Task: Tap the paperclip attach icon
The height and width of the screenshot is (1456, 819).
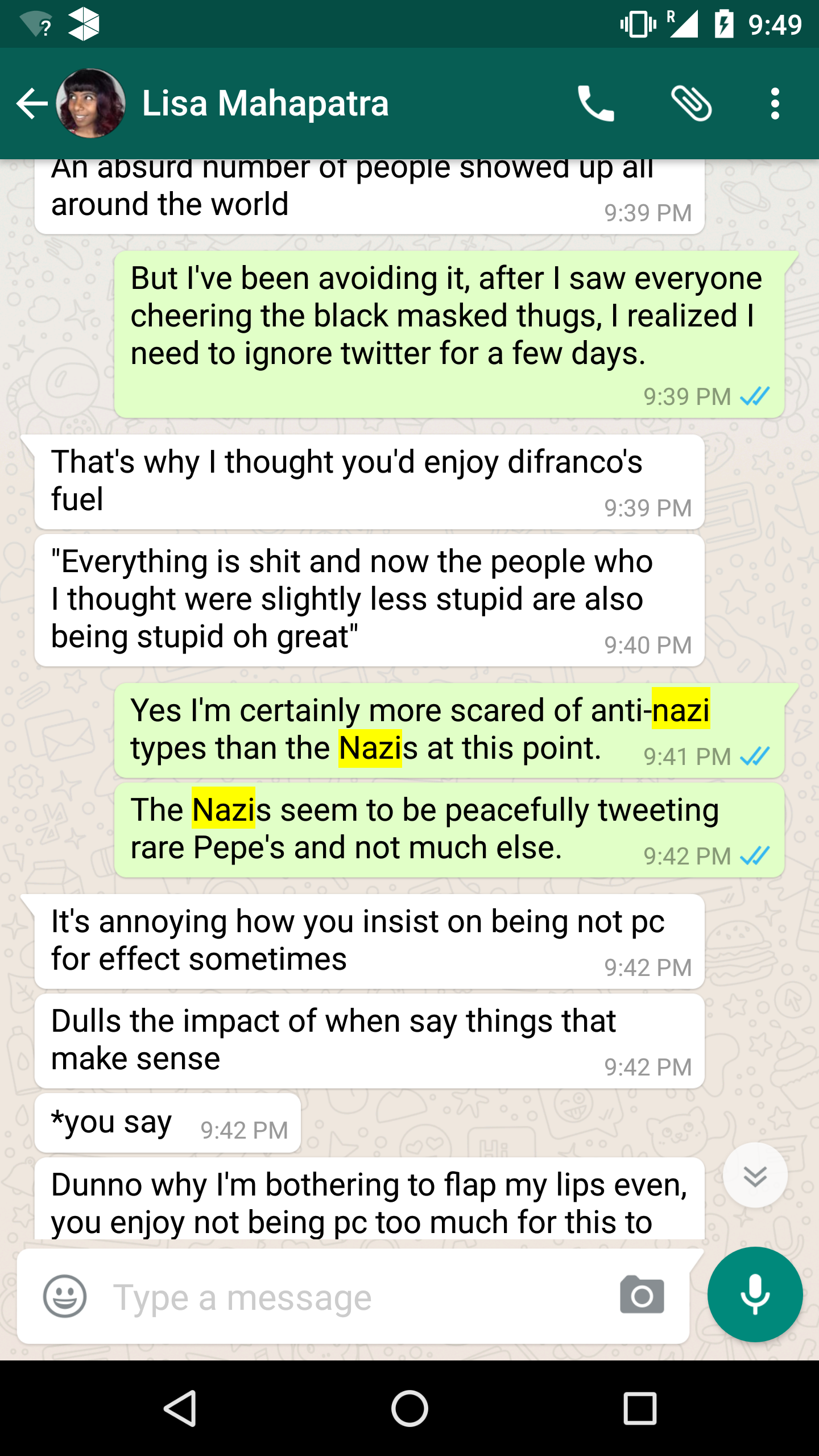Action: 692,104
